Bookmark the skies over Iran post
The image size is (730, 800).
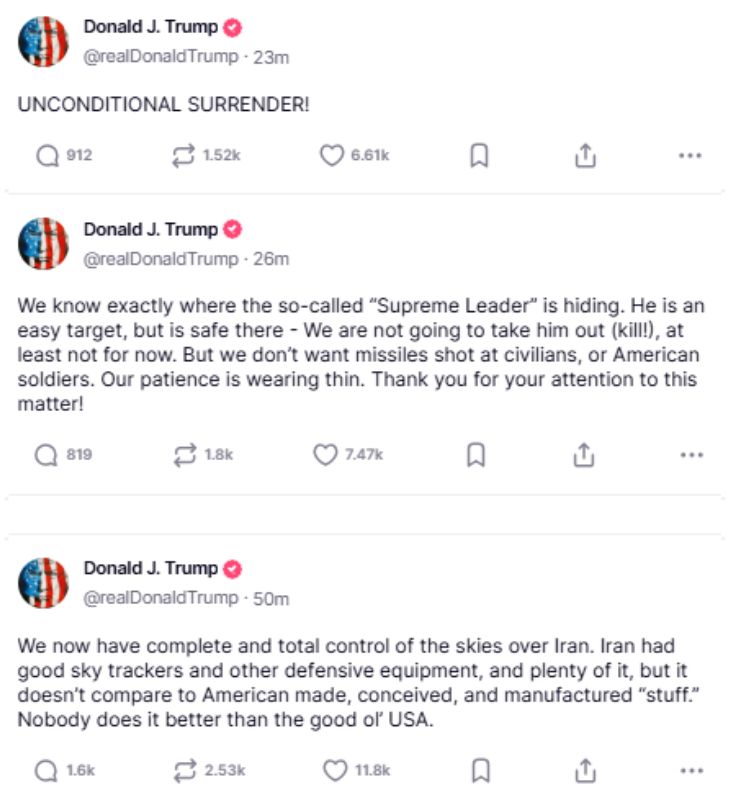481,770
